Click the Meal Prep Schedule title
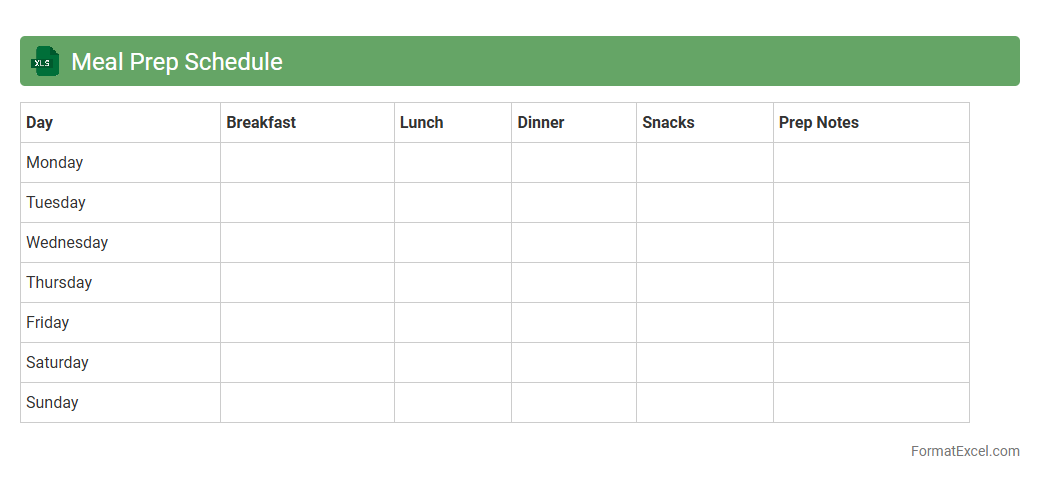 (177, 62)
